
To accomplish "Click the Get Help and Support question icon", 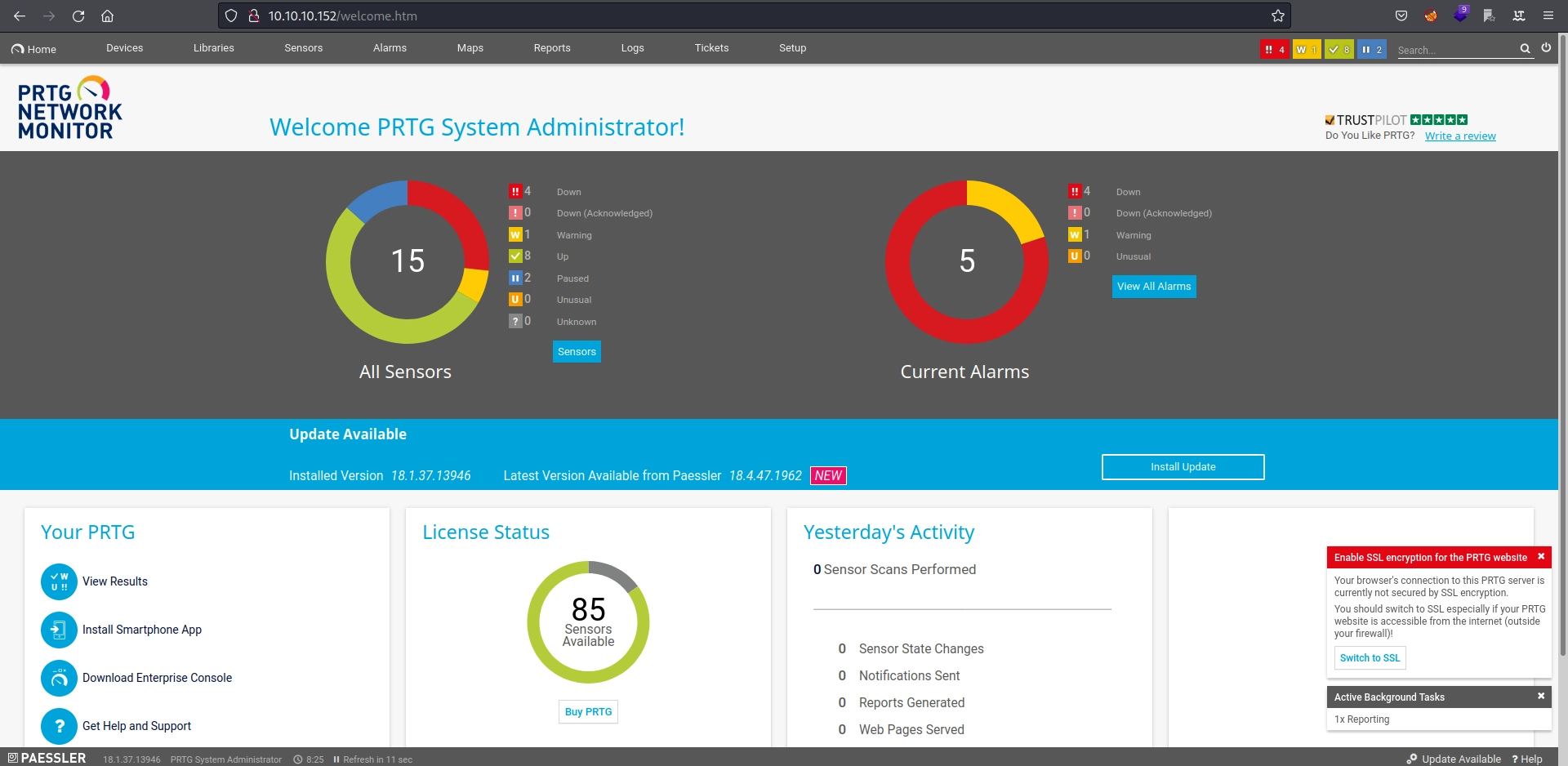I will pyautogui.click(x=59, y=726).
